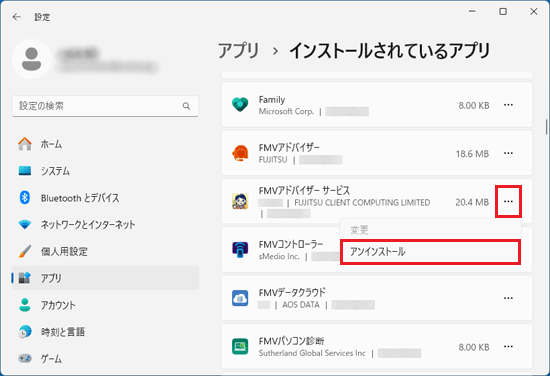Open アカウント settings
This screenshot has width=550, height=376.
coord(105,305)
